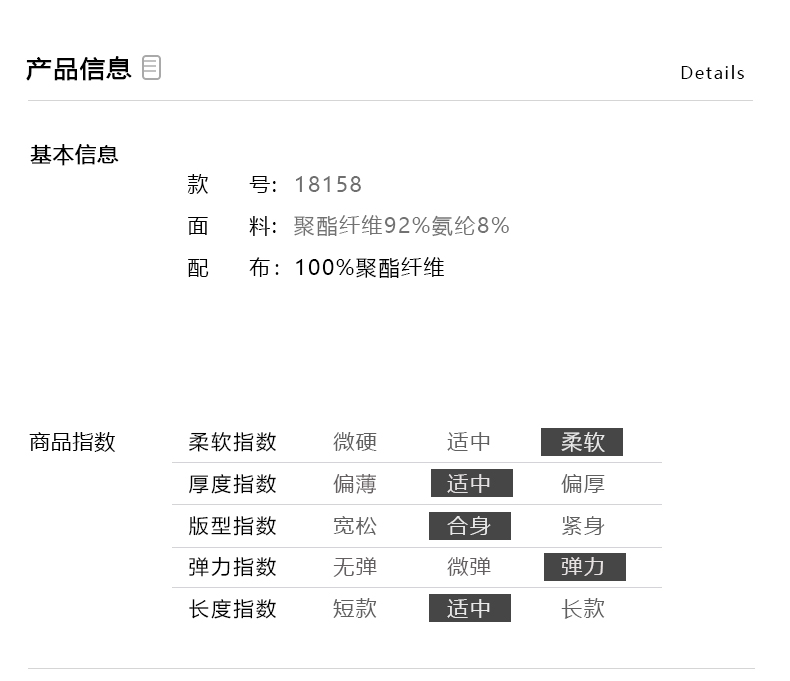Click fabric text 聚酯纤维92%氨纶8%
The height and width of the screenshot is (681, 790).
pos(401,226)
